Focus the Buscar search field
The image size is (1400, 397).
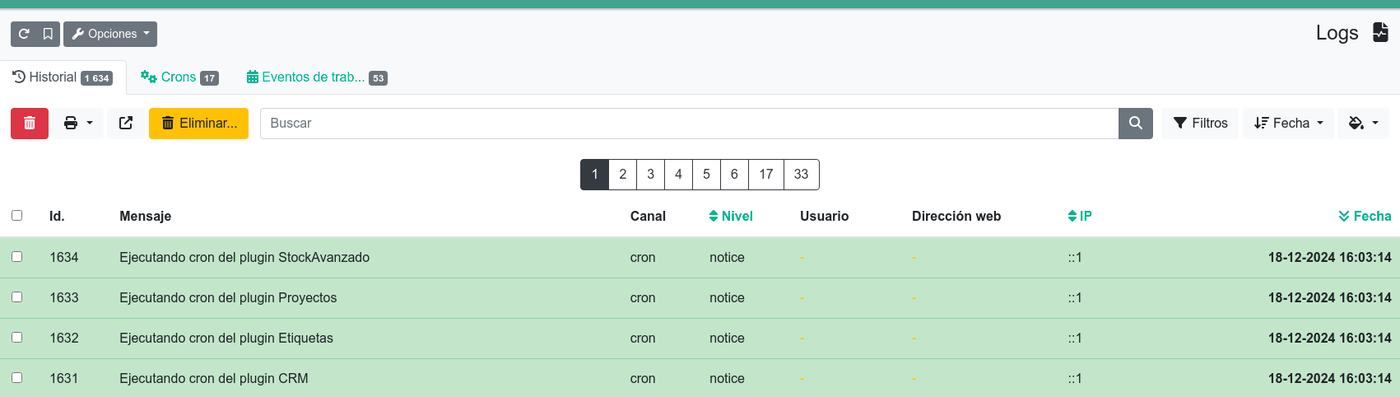(x=689, y=123)
